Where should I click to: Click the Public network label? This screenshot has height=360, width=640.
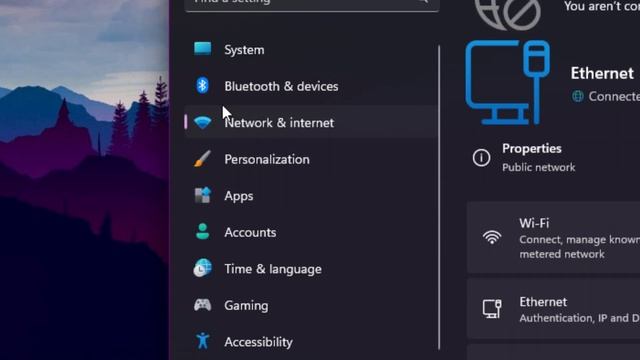click(x=538, y=167)
